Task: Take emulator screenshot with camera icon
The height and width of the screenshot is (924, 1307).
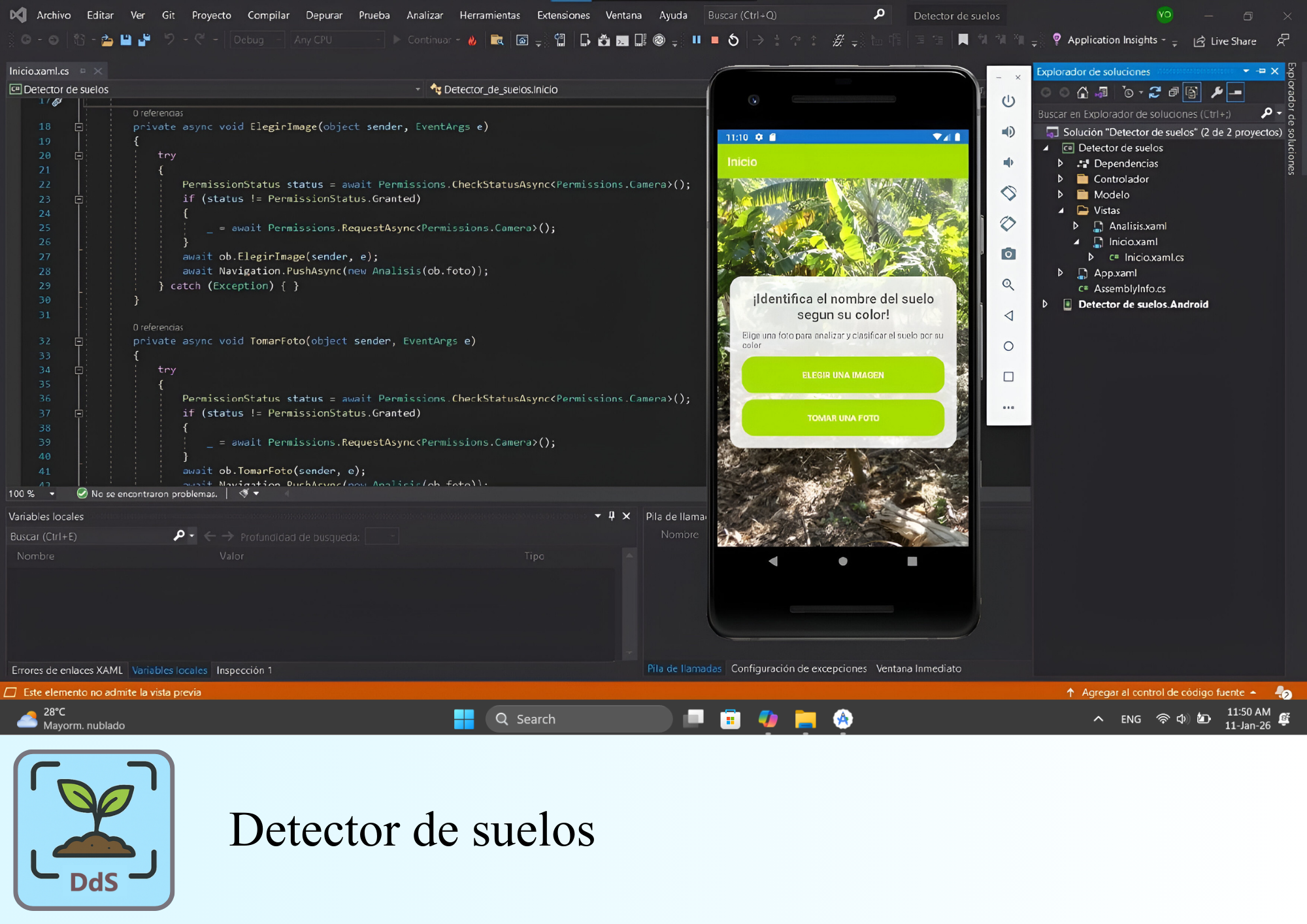Action: tap(1008, 254)
